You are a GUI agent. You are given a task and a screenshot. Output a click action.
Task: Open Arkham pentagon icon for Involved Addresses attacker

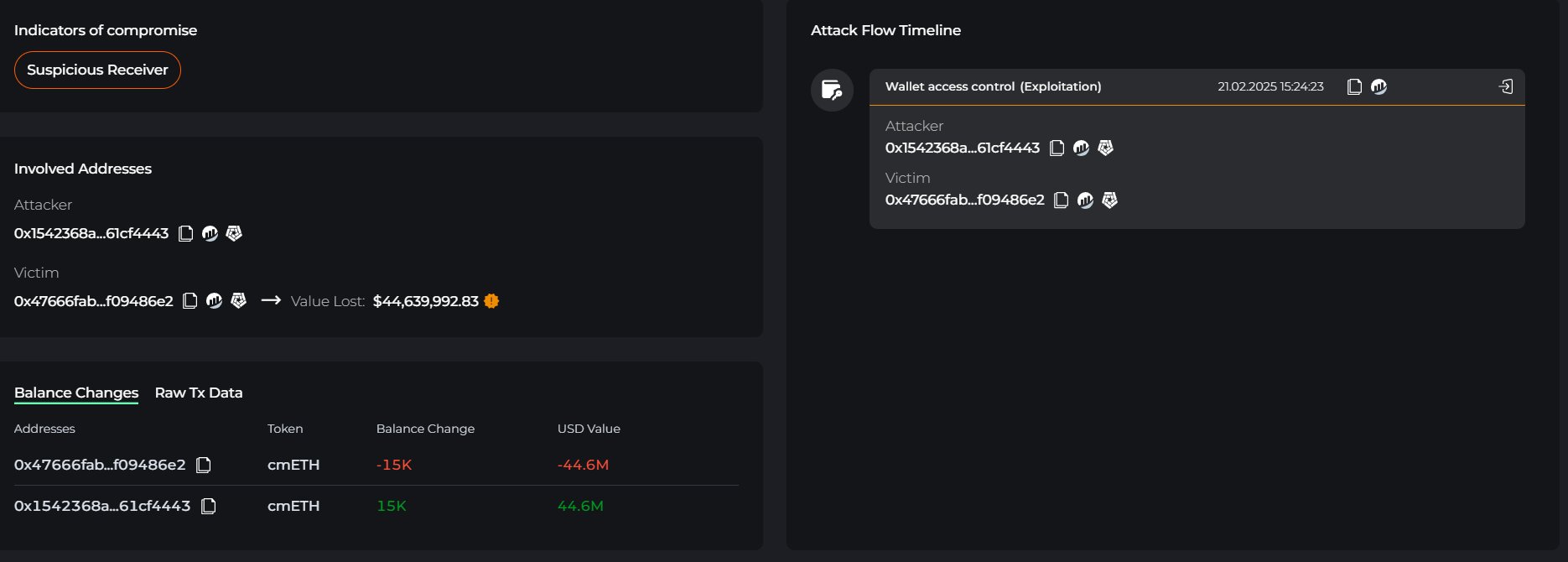[235, 234]
